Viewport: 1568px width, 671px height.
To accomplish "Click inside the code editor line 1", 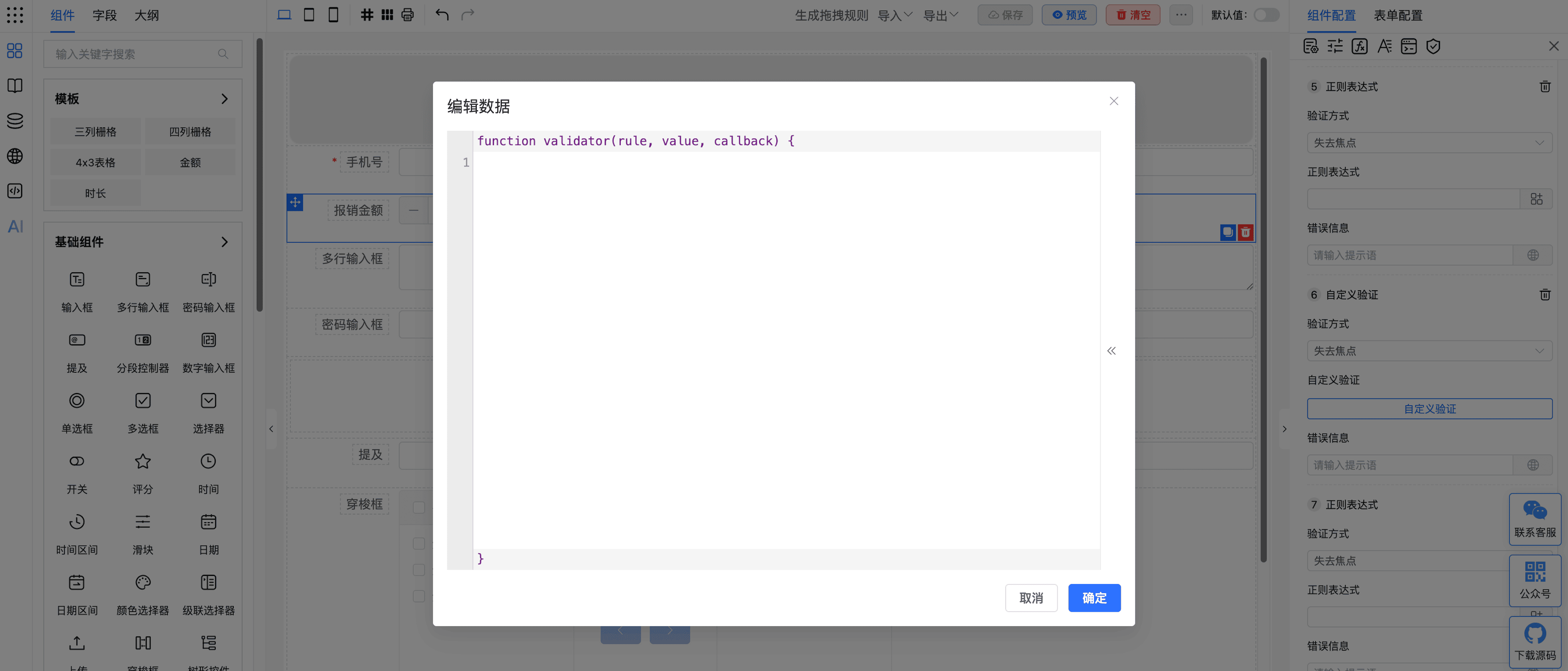I will coord(785,163).
